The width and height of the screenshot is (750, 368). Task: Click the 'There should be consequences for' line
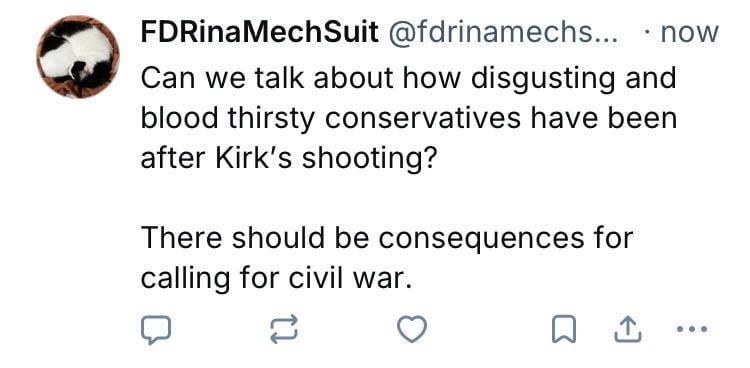pos(387,238)
